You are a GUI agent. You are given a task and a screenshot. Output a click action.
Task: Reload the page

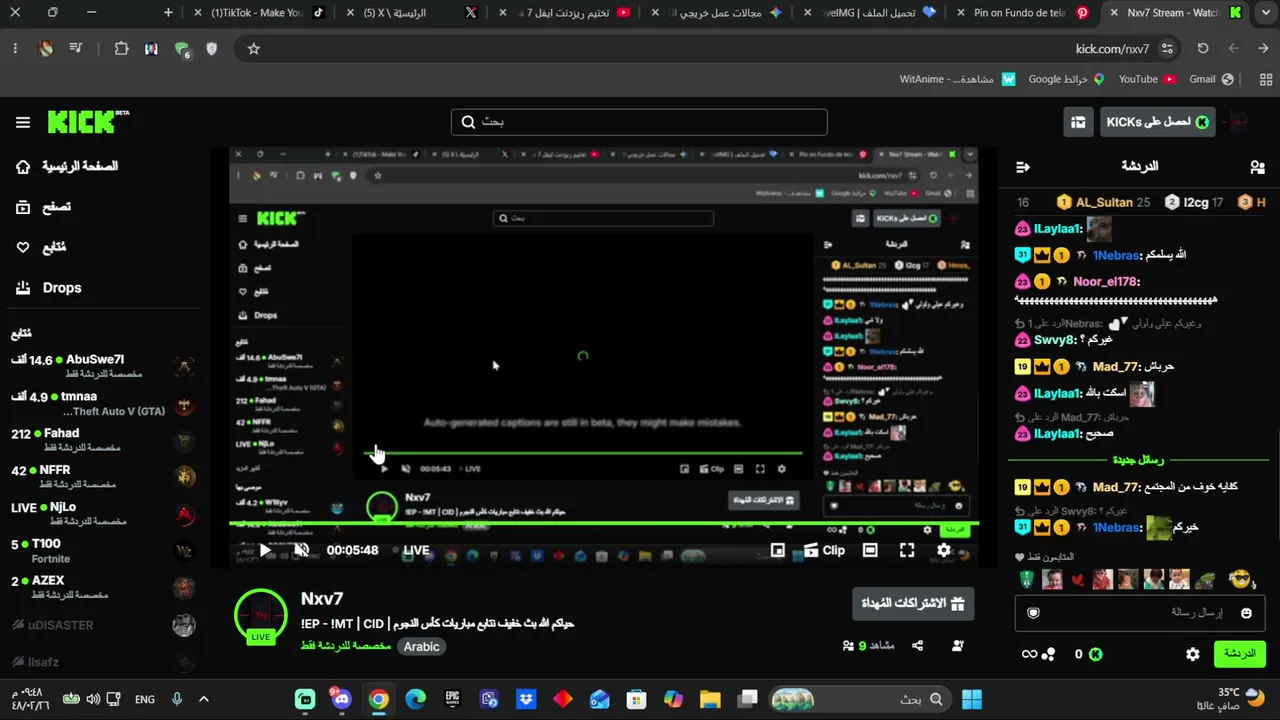[x=1203, y=48]
